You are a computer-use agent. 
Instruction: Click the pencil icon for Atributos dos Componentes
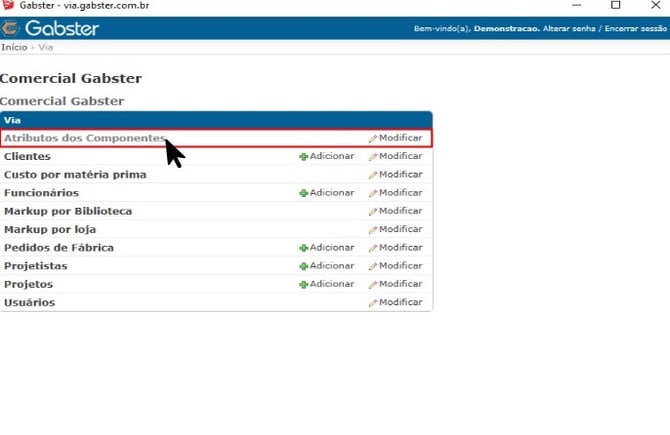pyautogui.click(x=373, y=138)
